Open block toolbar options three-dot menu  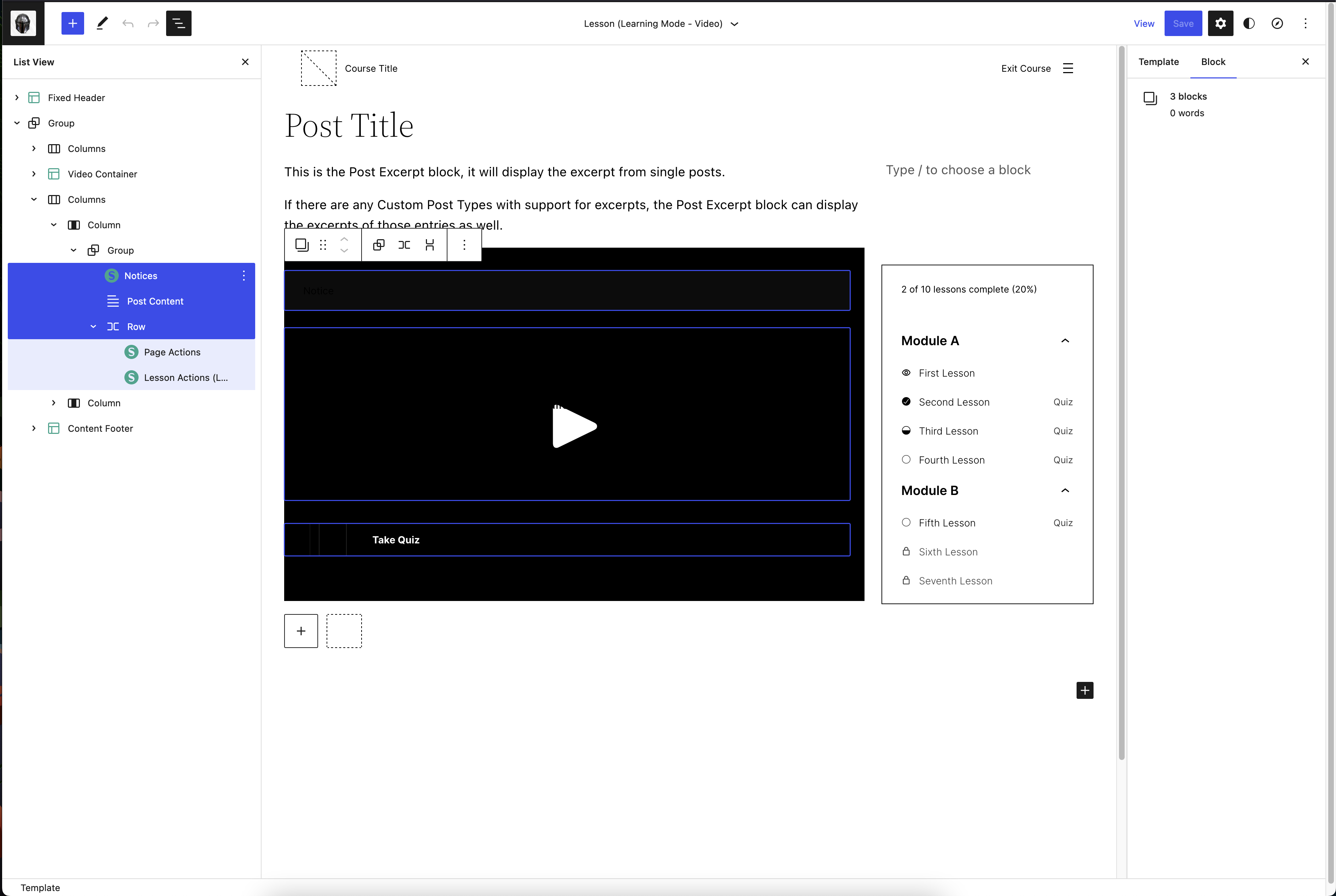[x=464, y=245]
